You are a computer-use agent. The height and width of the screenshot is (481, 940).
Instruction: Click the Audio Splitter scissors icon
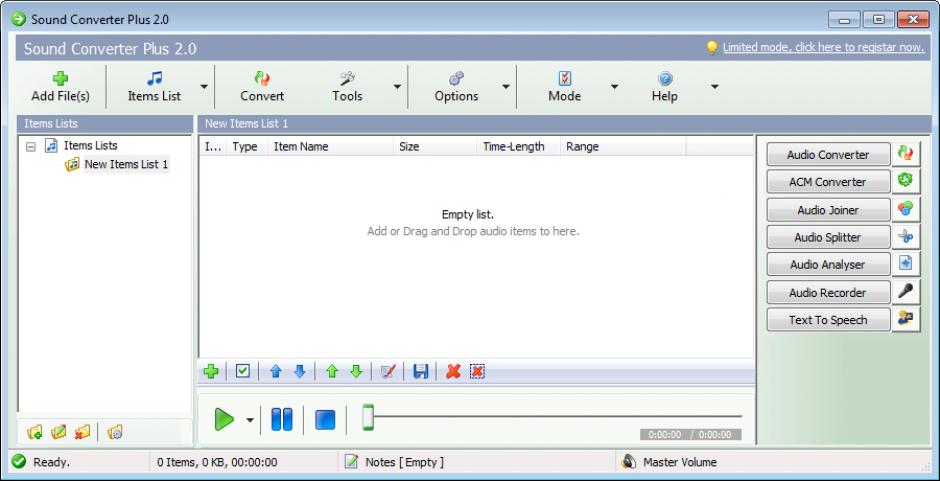point(905,237)
